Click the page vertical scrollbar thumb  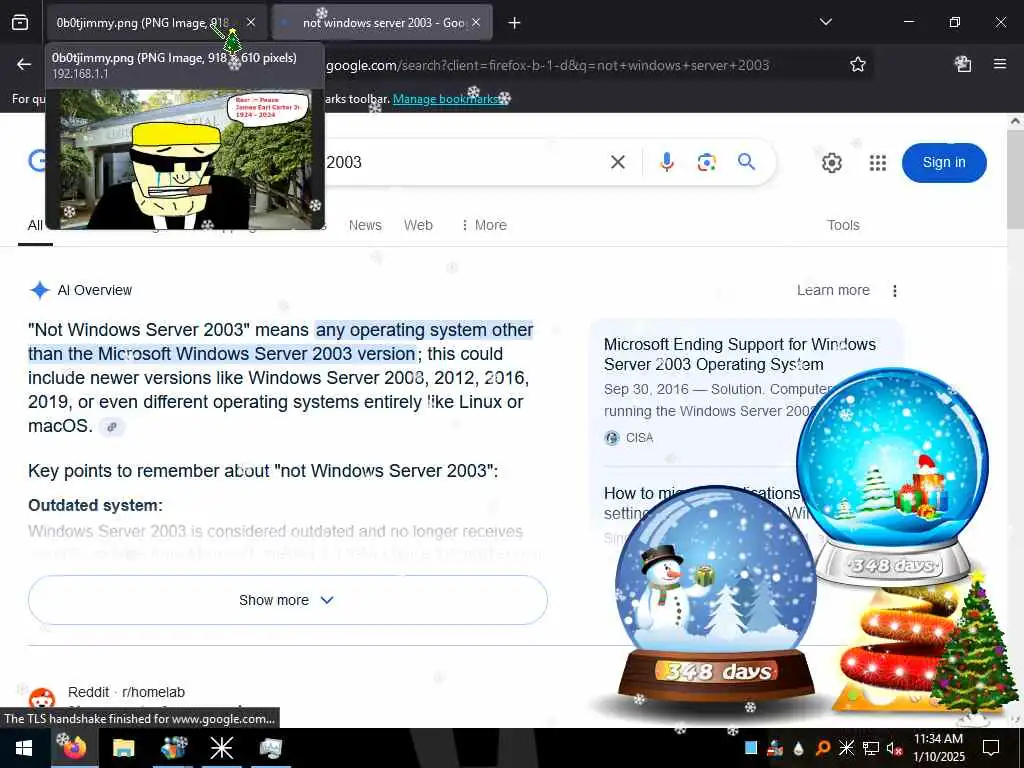coord(1015,179)
